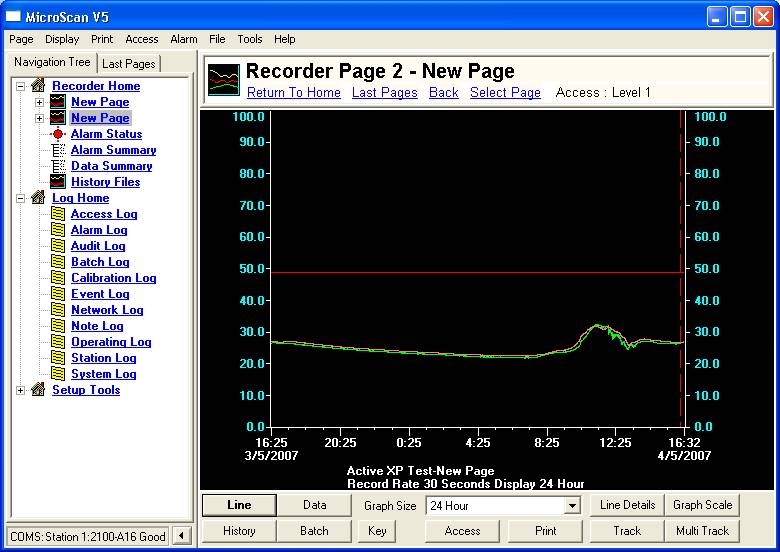Open the Calibration Log link

(x=114, y=278)
